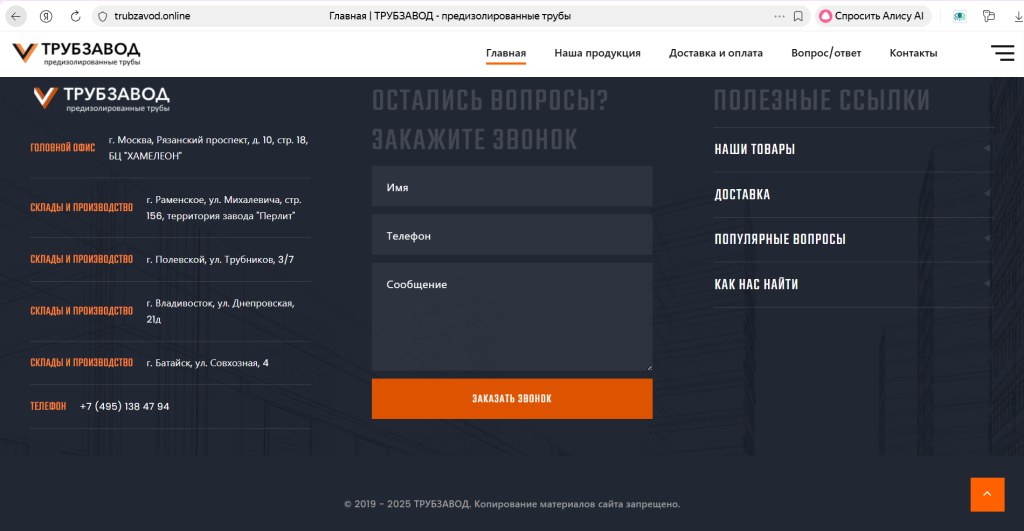Open the hamburger menu in the site header
The width and height of the screenshot is (1024, 531).
tap(1002, 53)
